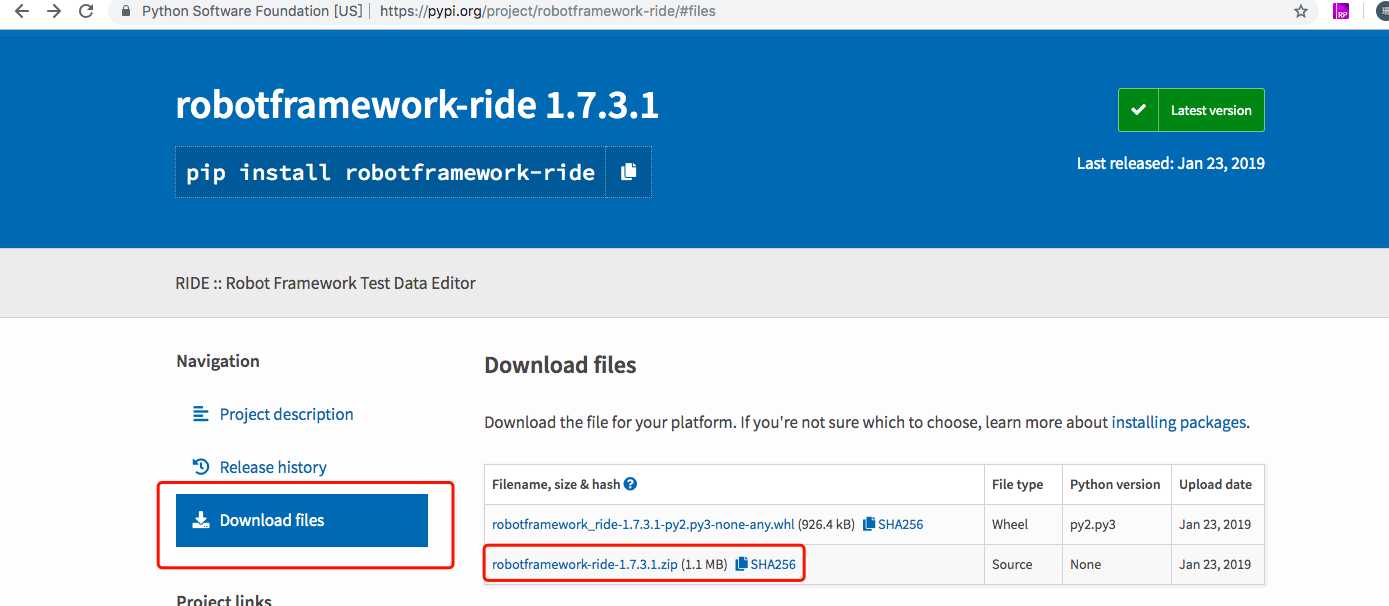
Task: Click the padlock site security icon
Action: coord(126,12)
